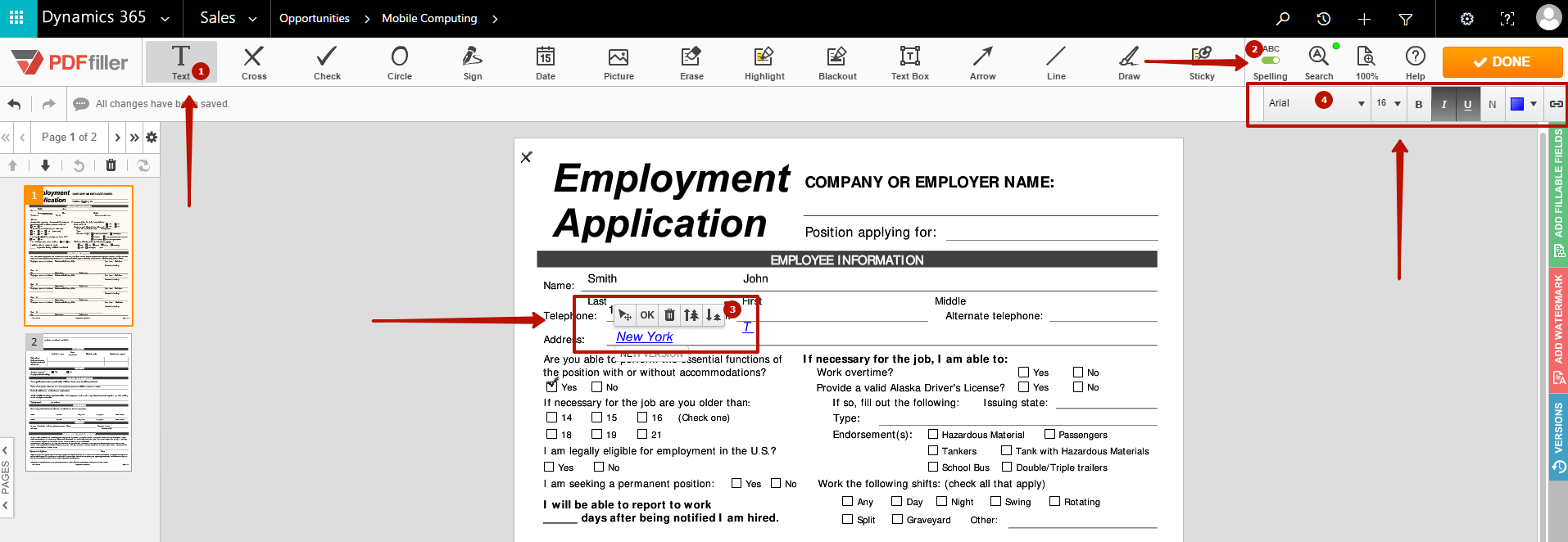Viewport: 1568px width, 542px height.
Task: Tick the Tankers endorsement checkbox
Action: coord(933,450)
